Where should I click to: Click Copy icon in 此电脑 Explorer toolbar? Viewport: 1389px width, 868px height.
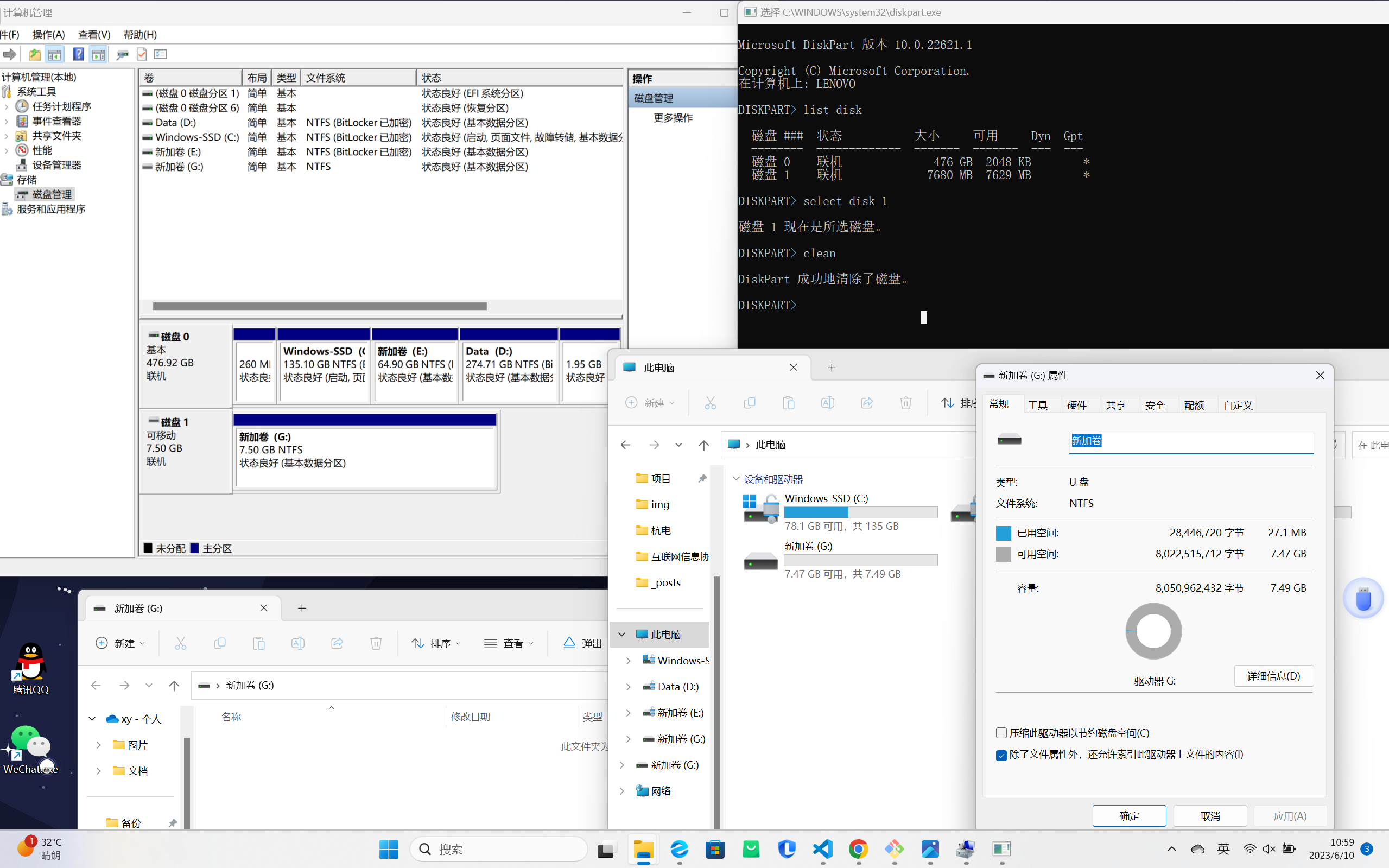pos(749,403)
